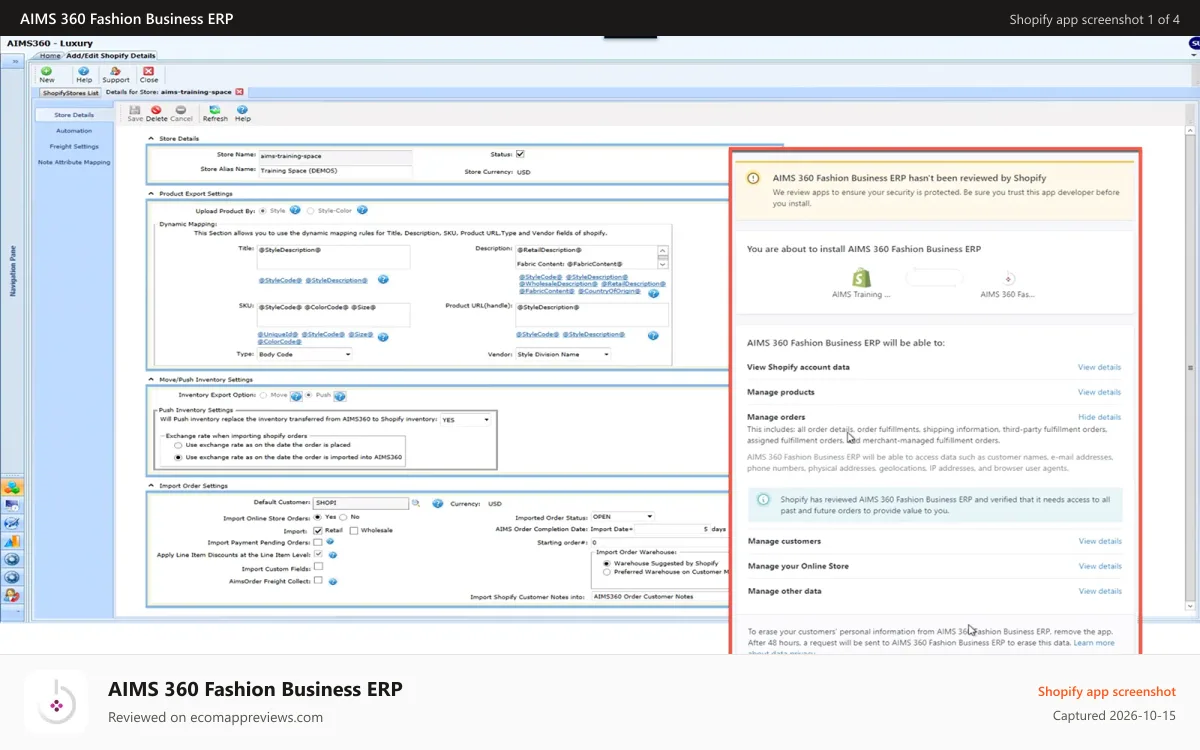Select the Add/Edit Shopify Details tab
The width and height of the screenshot is (1200, 750).
click(111, 56)
